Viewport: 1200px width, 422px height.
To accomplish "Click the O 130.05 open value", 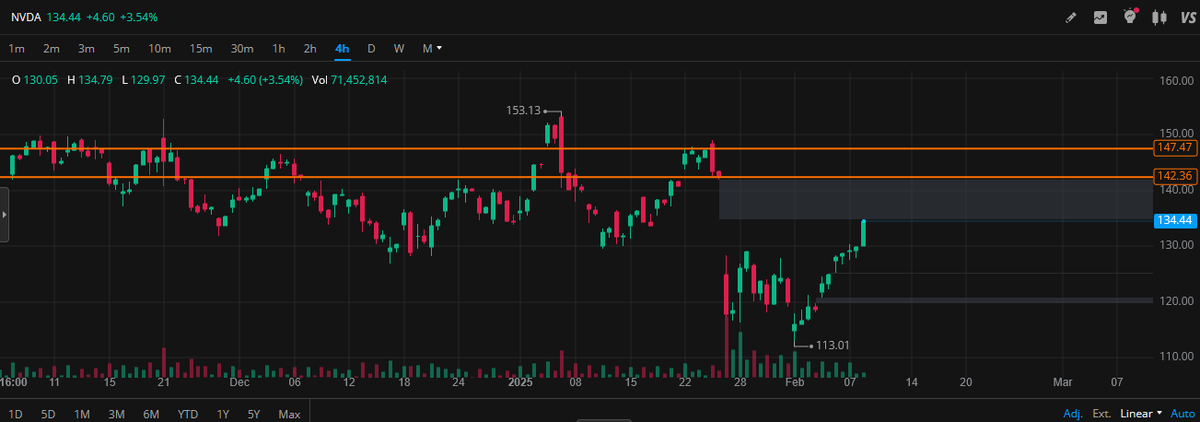I will tap(33, 79).
